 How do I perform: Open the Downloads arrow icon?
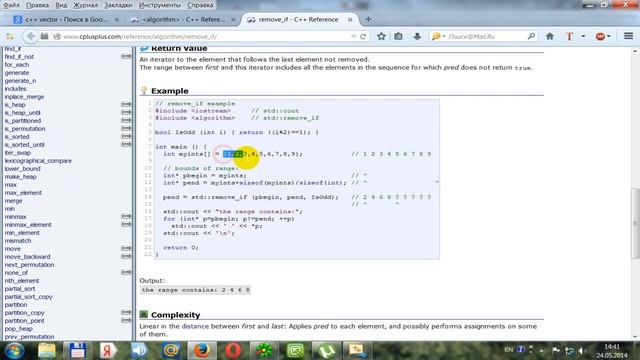coord(417,36)
